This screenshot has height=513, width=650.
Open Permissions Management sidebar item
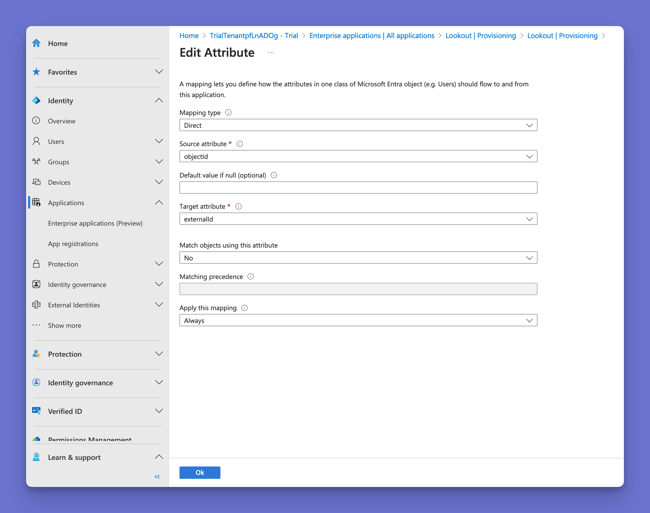90,439
